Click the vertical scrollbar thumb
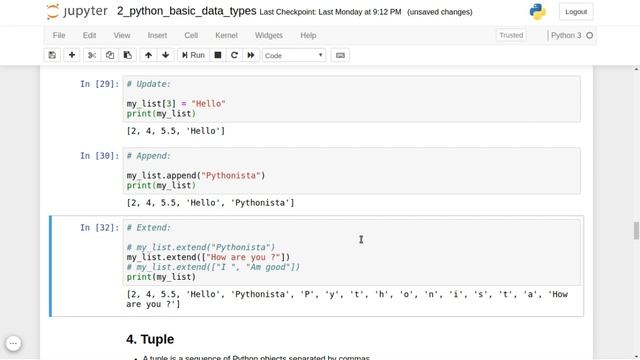Image resolution: width=640 pixels, height=360 pixels. (636, 231)
